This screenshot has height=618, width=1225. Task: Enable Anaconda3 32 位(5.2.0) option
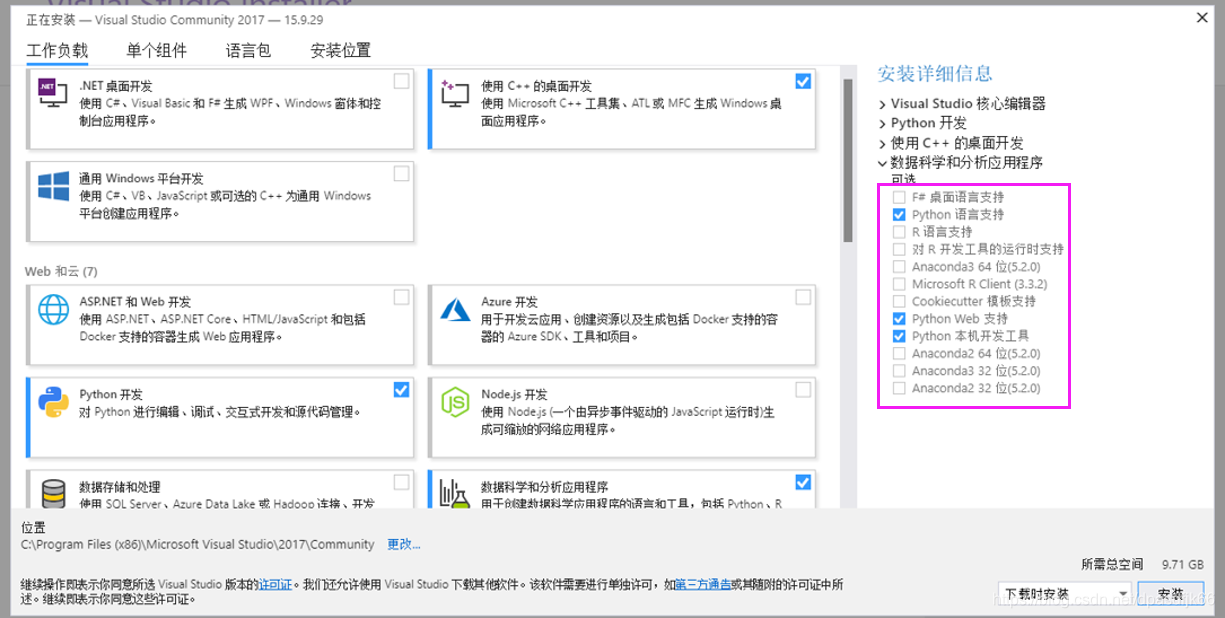899,371
